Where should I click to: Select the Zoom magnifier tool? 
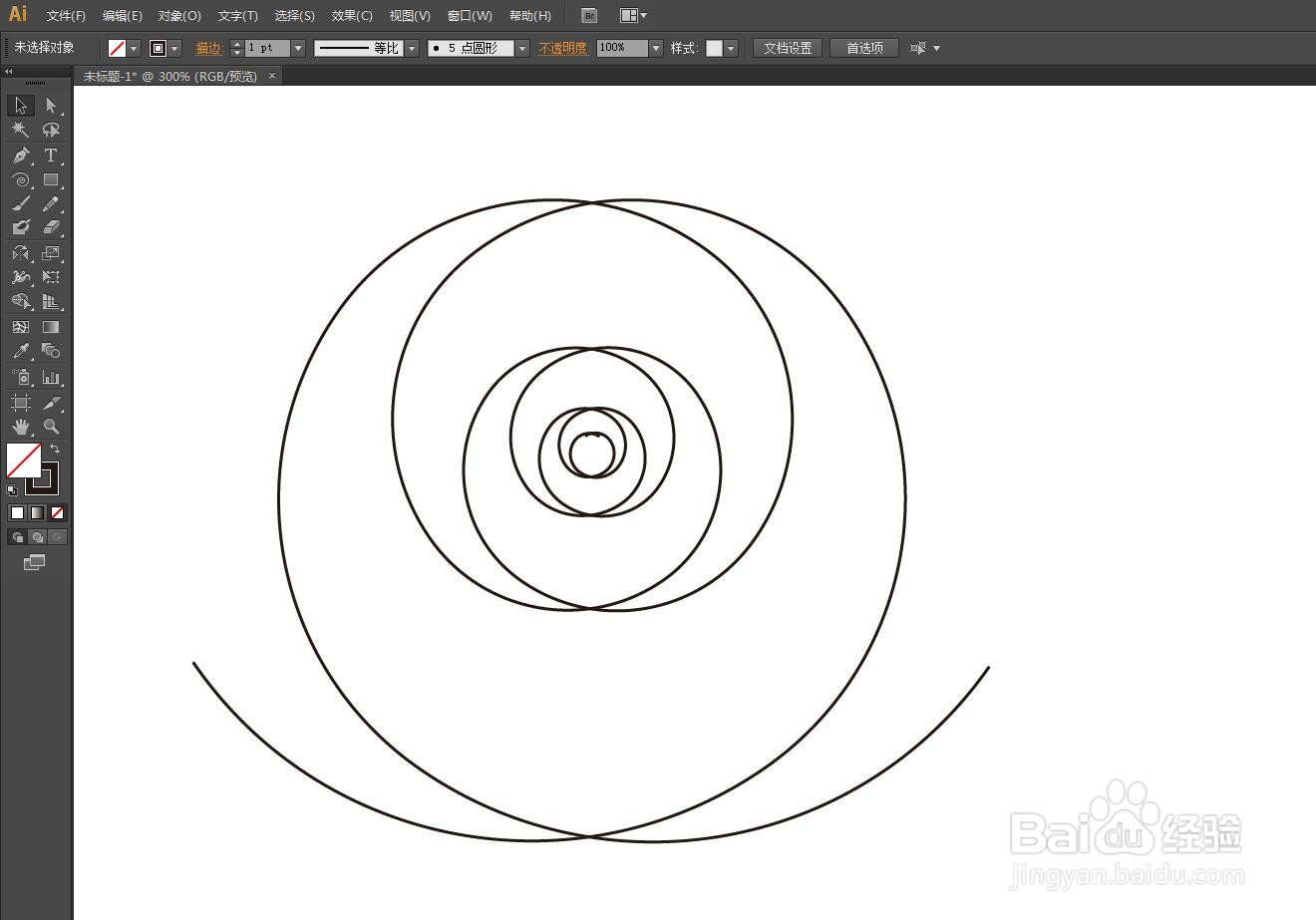51,427
